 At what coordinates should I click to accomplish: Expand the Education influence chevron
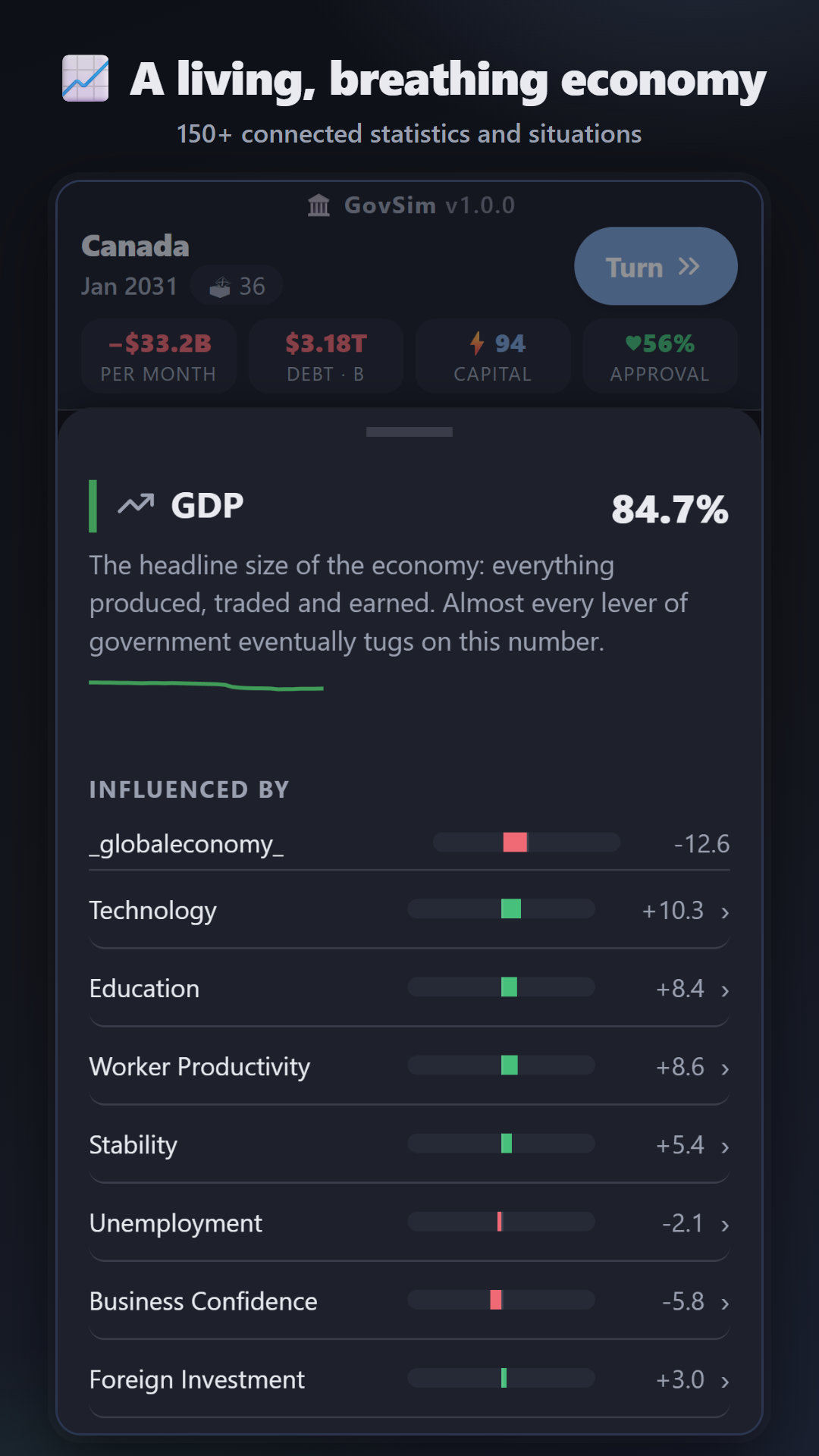coord(725,990)
